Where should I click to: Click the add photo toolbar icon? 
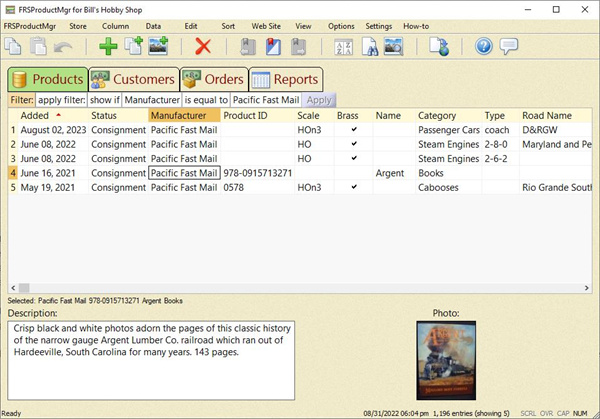[x=158, y=46]
